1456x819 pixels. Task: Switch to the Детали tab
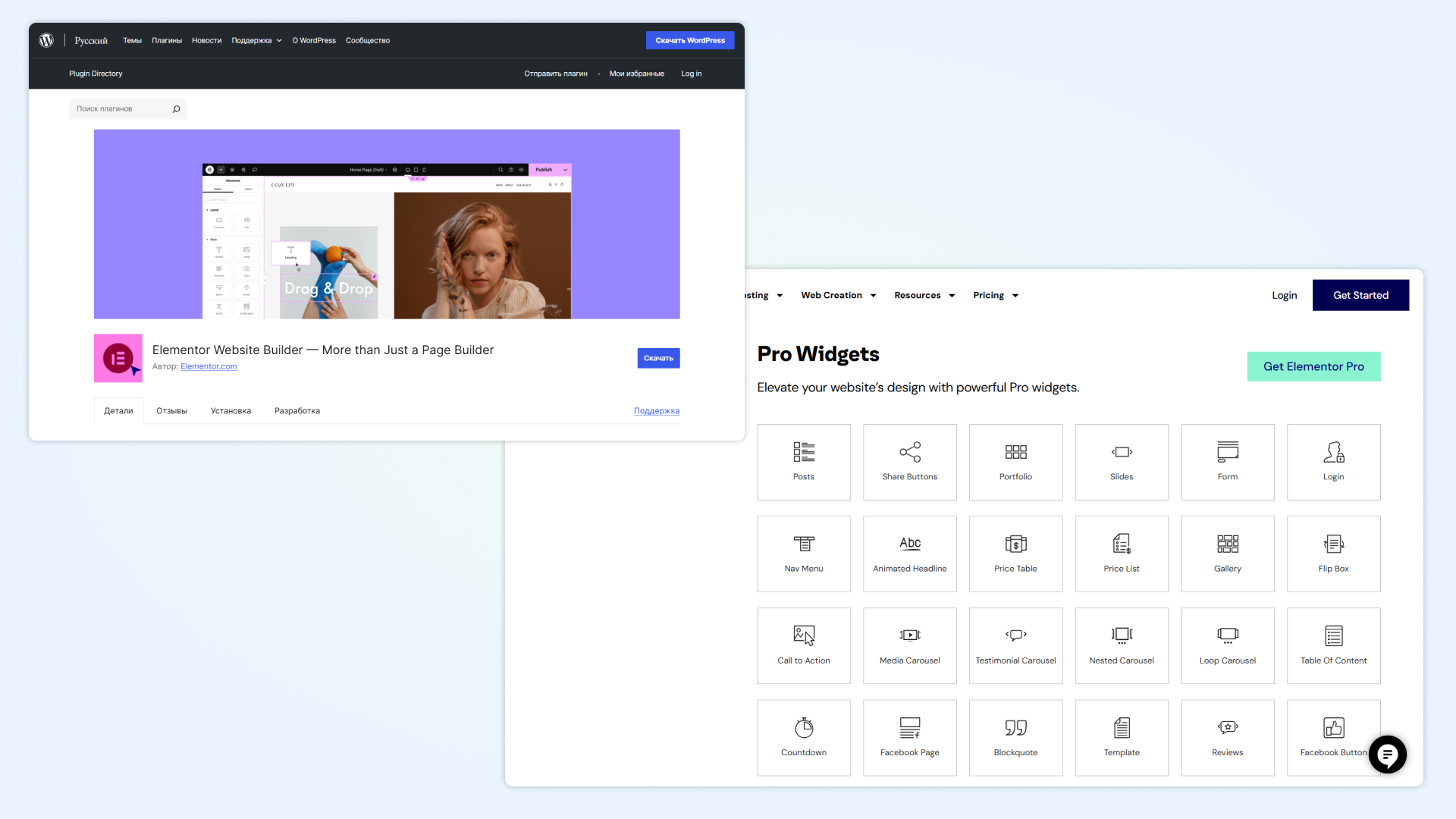tap(118, 411)
